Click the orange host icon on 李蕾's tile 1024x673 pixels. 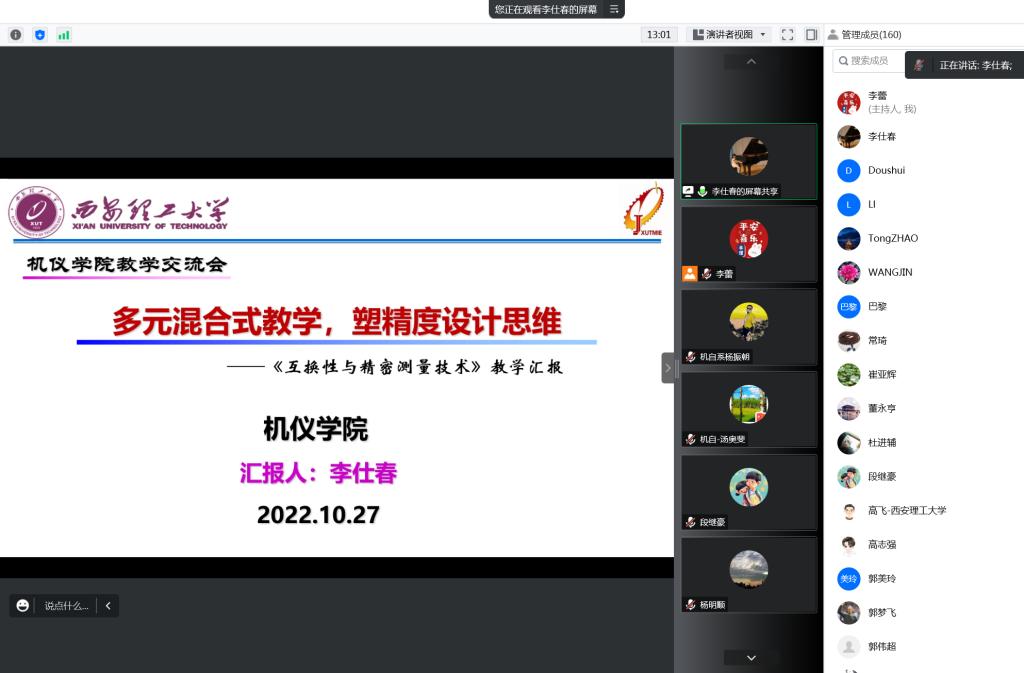point(689,274)
